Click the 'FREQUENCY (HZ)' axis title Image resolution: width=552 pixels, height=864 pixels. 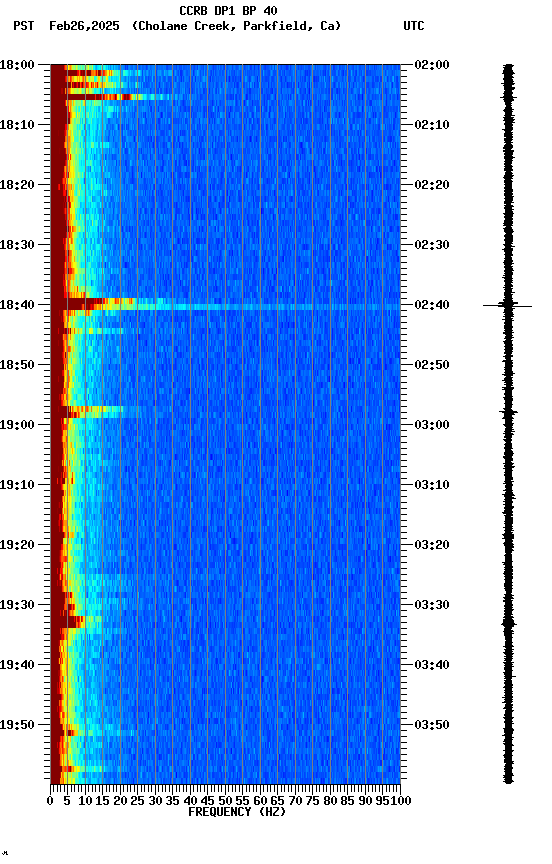[x=237, y=812]
